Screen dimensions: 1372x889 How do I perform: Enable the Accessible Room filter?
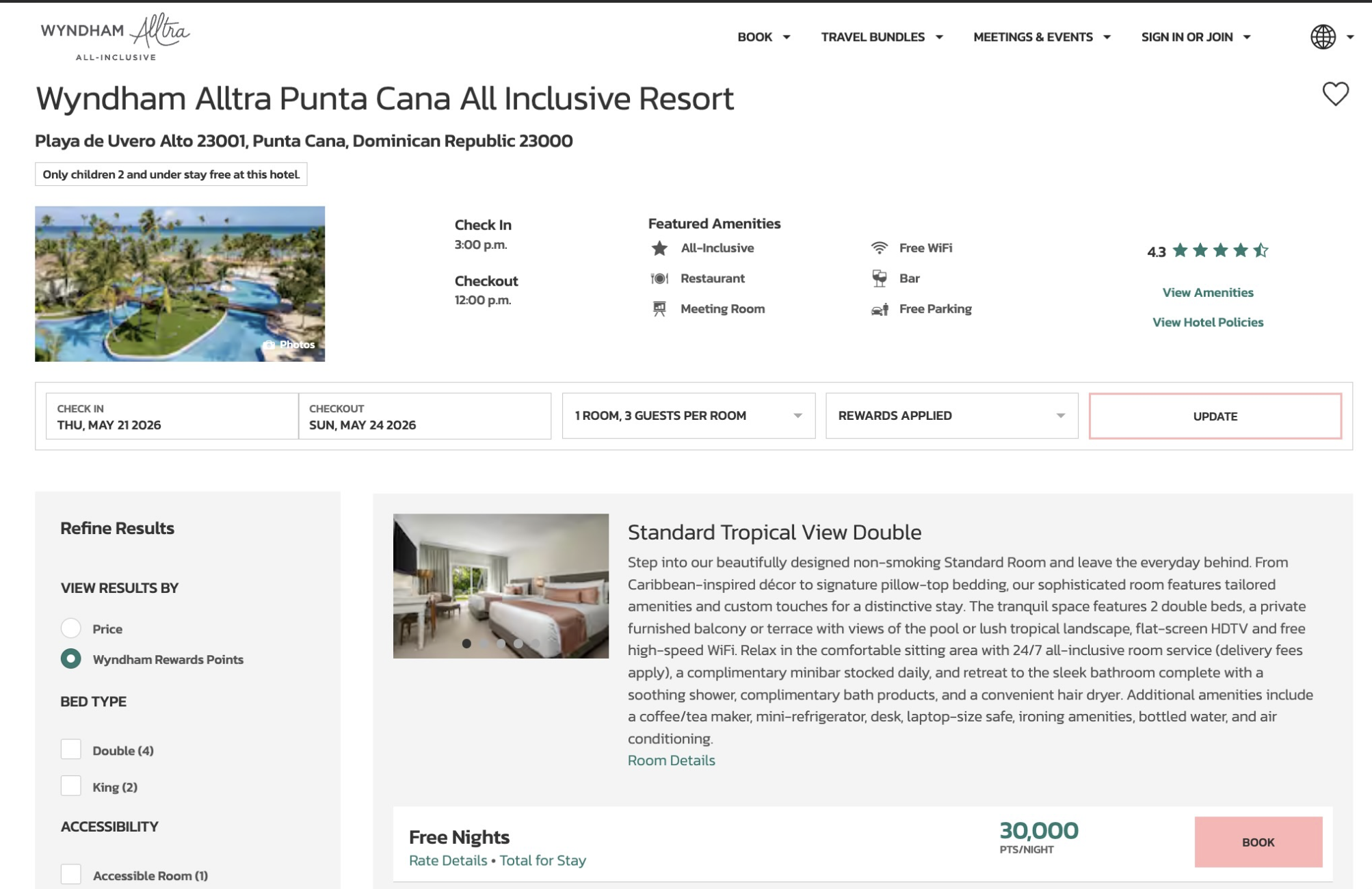[71, 875]
